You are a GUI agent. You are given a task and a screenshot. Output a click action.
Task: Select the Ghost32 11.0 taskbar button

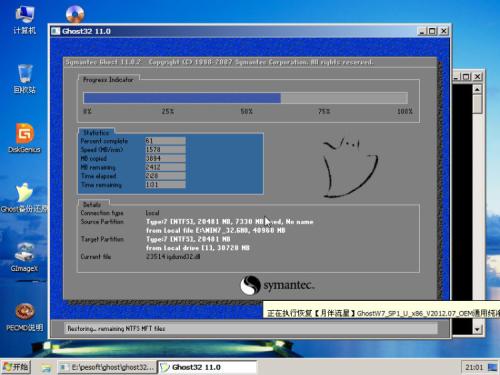pos(207,367)
